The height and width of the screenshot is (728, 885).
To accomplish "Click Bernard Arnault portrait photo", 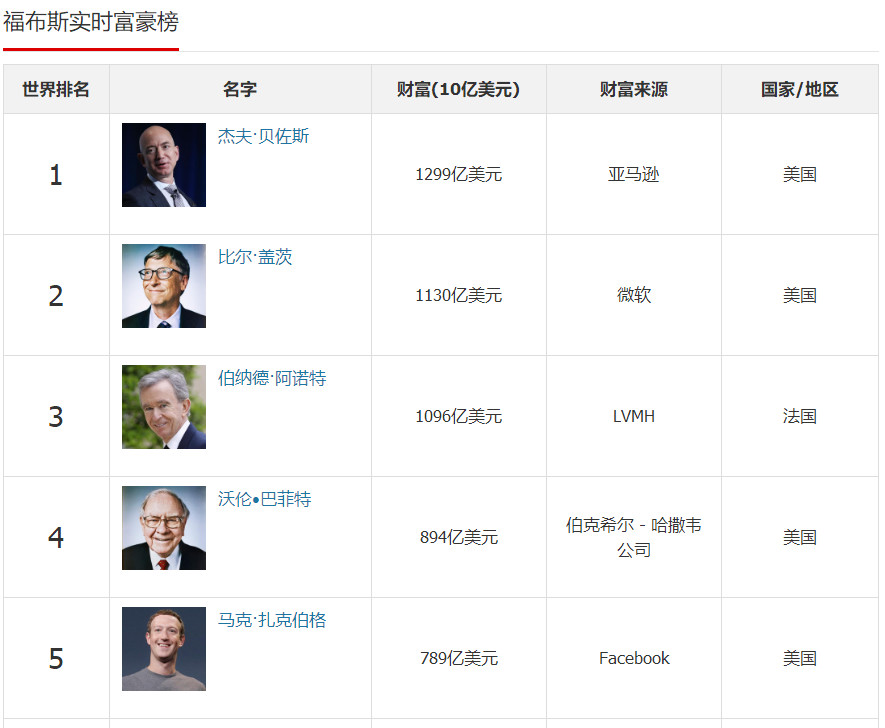I will (x=164, y=407).
